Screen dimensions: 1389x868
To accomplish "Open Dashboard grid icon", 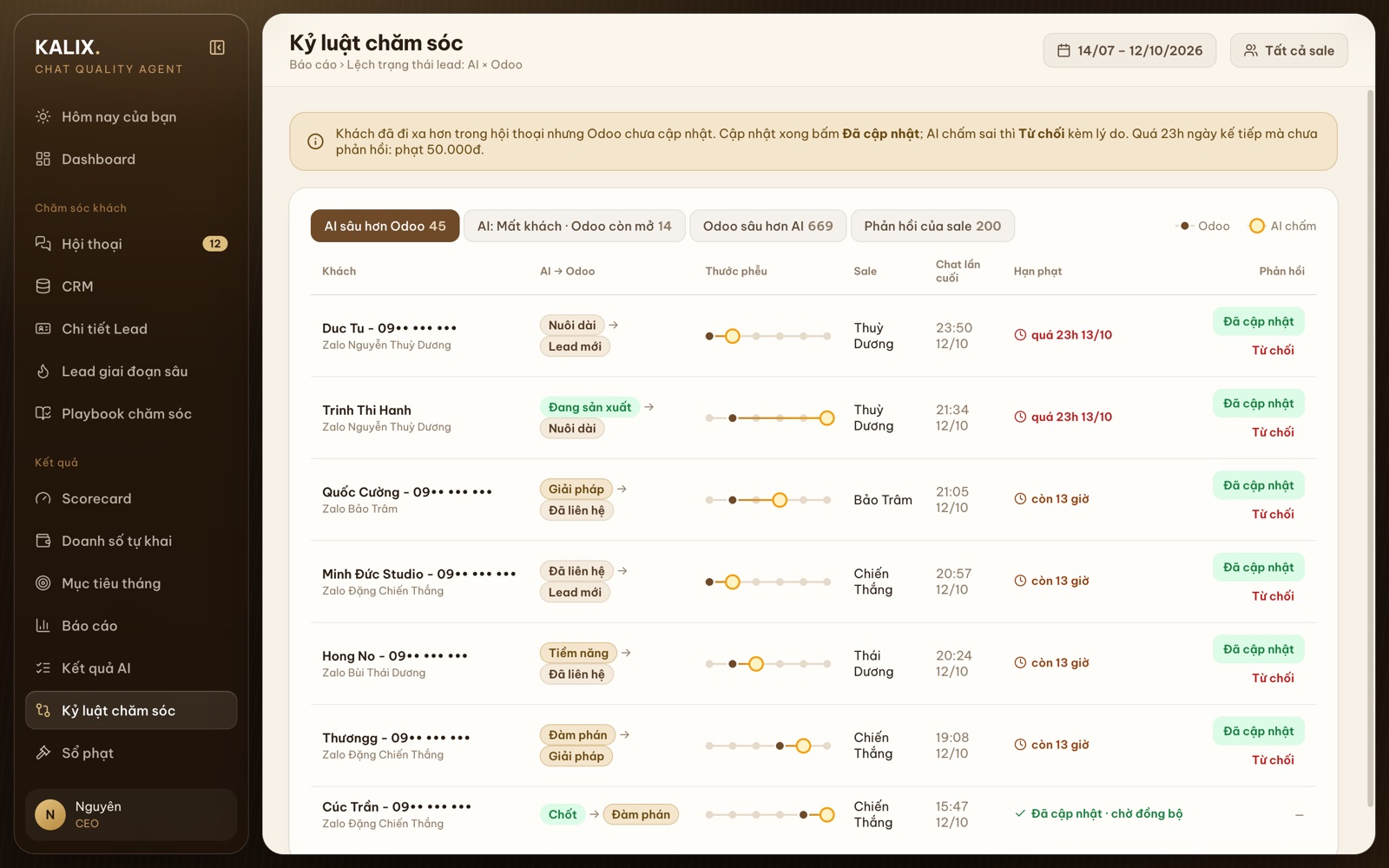I will tap(43, 159).
